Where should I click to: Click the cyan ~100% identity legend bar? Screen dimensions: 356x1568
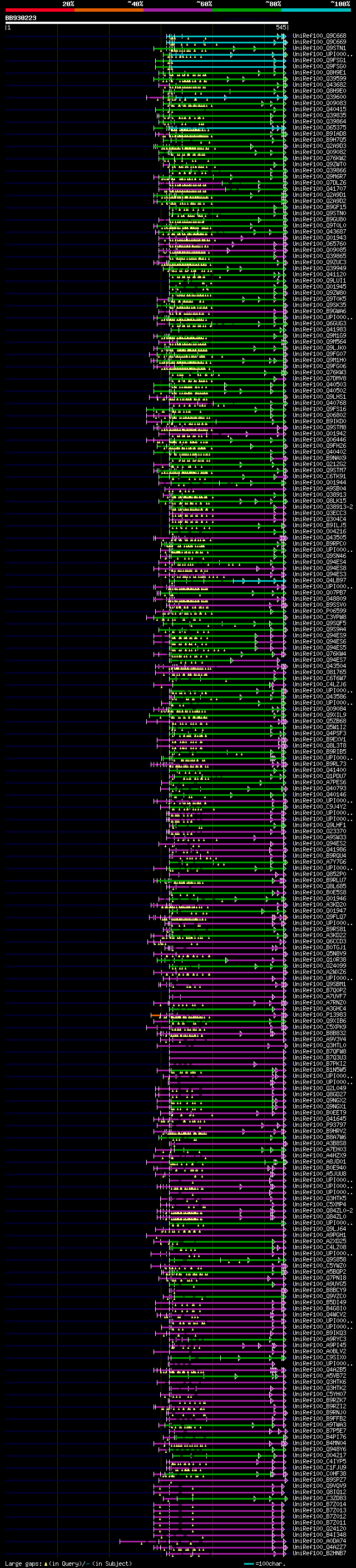pos(316,10)
